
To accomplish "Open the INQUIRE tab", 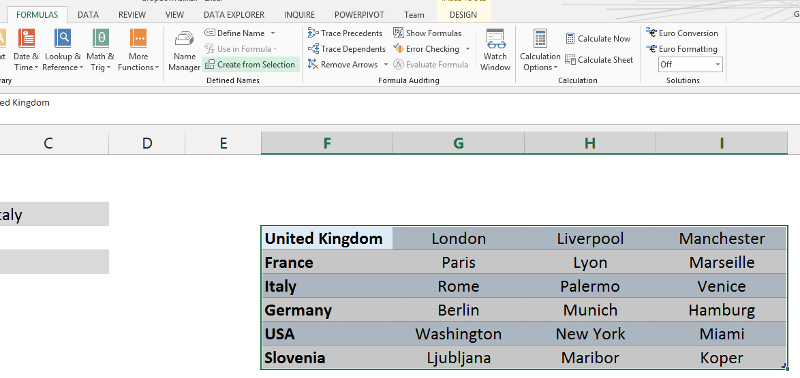I will pyautogui.click(x=299, y=15).
